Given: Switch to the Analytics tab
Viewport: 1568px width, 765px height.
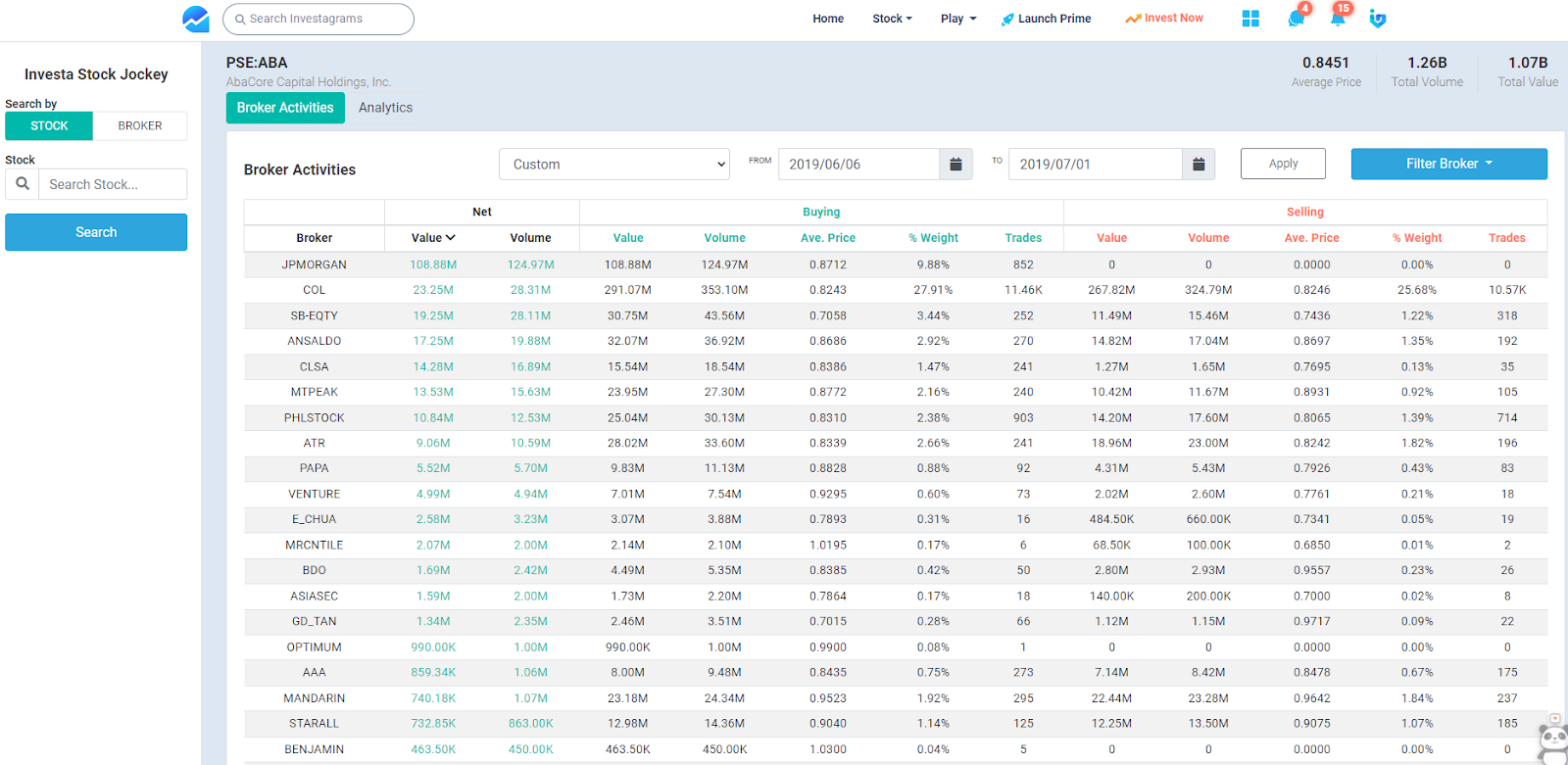Looking at the screenshot, I should 385,108.
